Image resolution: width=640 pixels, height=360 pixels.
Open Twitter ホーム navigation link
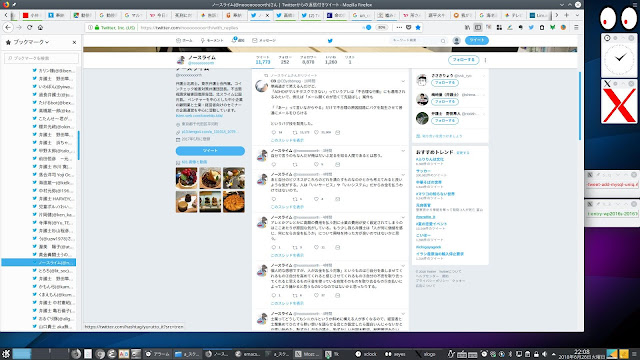[x=184, y=40]
